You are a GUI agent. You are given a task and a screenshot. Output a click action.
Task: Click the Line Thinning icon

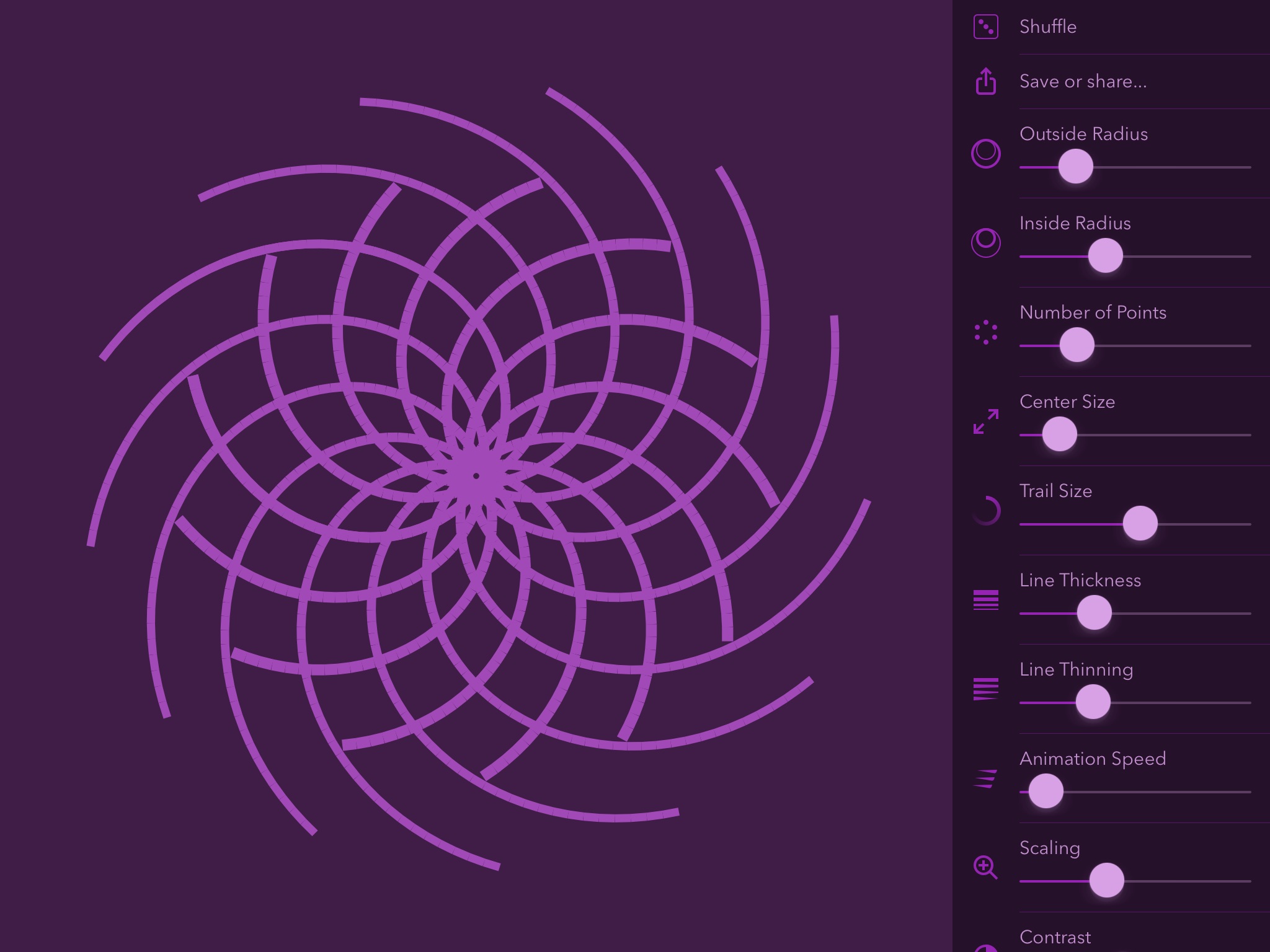(x=985, y=689)
